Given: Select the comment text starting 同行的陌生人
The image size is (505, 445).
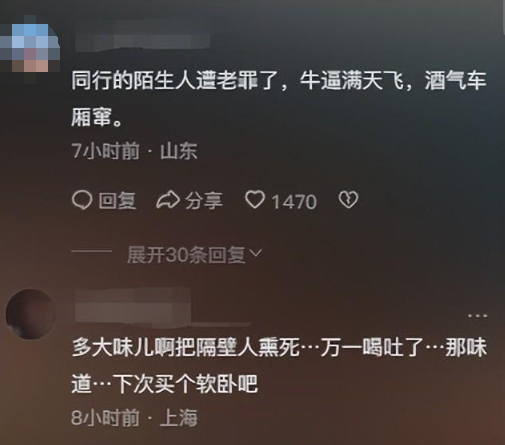Looking at the screenshot, I should [x=279, y=99].
